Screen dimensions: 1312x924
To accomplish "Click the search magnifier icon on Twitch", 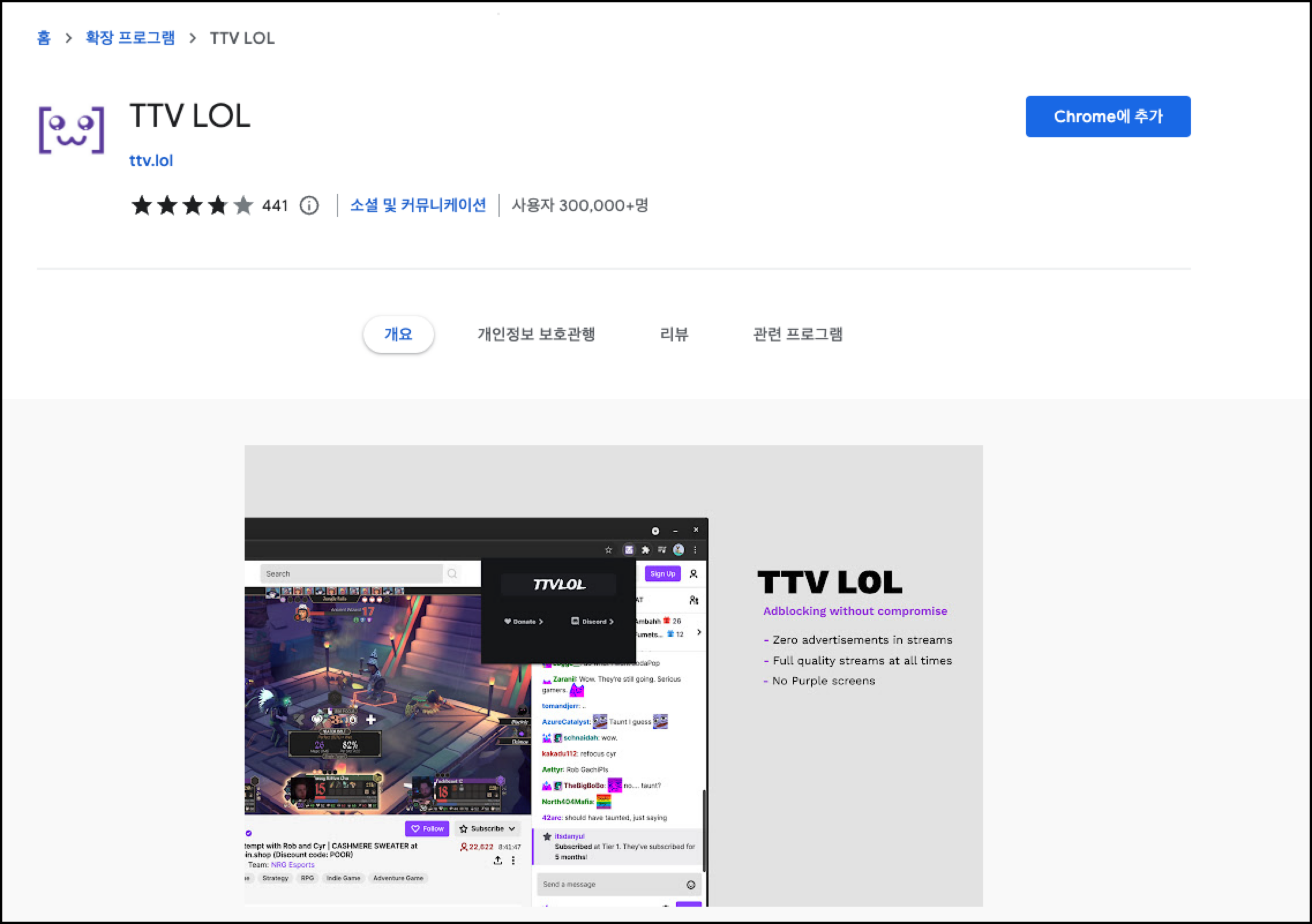I will tap(452, 573).
